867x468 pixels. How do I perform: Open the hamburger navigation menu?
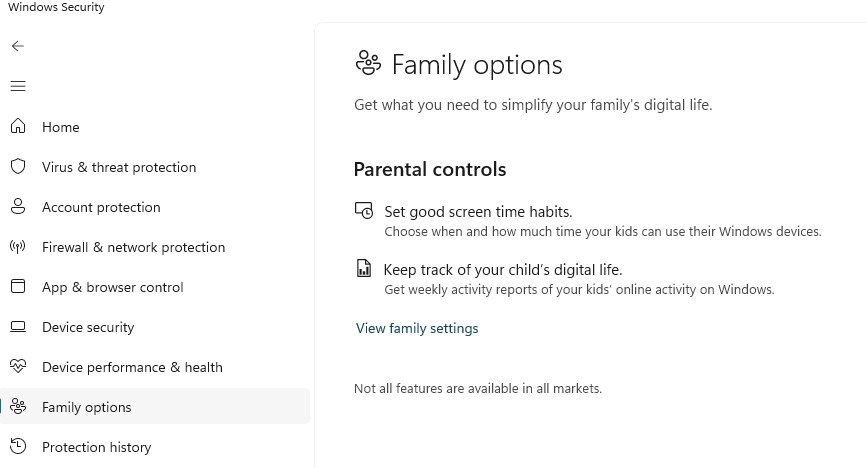click(18, 86)
